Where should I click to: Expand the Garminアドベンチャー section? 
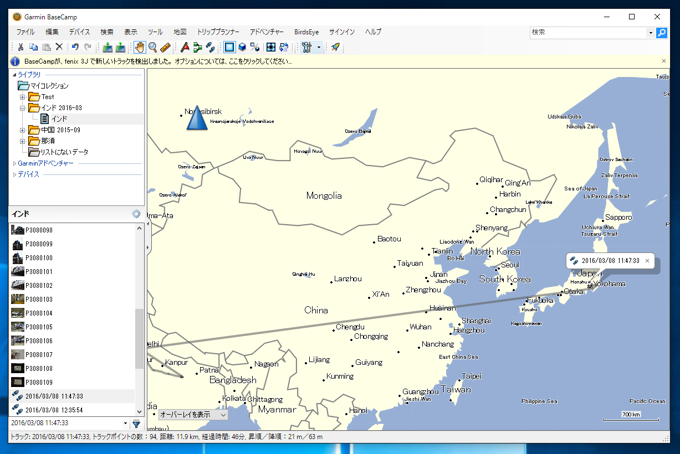tap(14, 163)
